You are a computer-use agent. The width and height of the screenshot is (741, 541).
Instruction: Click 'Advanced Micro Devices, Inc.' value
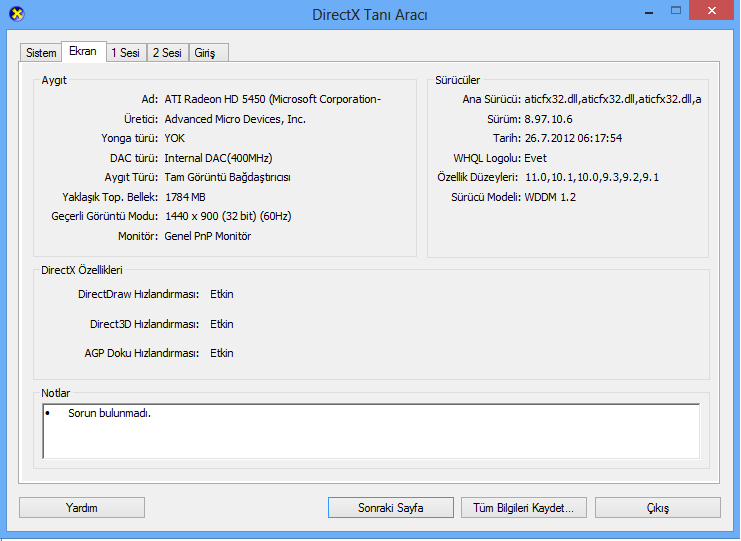coord(235,119)
